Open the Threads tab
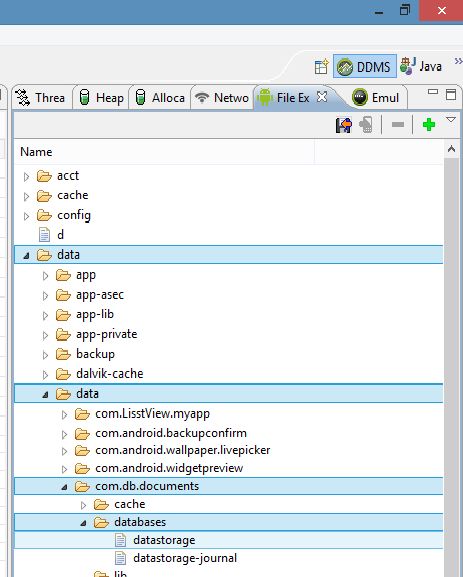The height and width of the screenshot is (577, 463). point(41,98)
